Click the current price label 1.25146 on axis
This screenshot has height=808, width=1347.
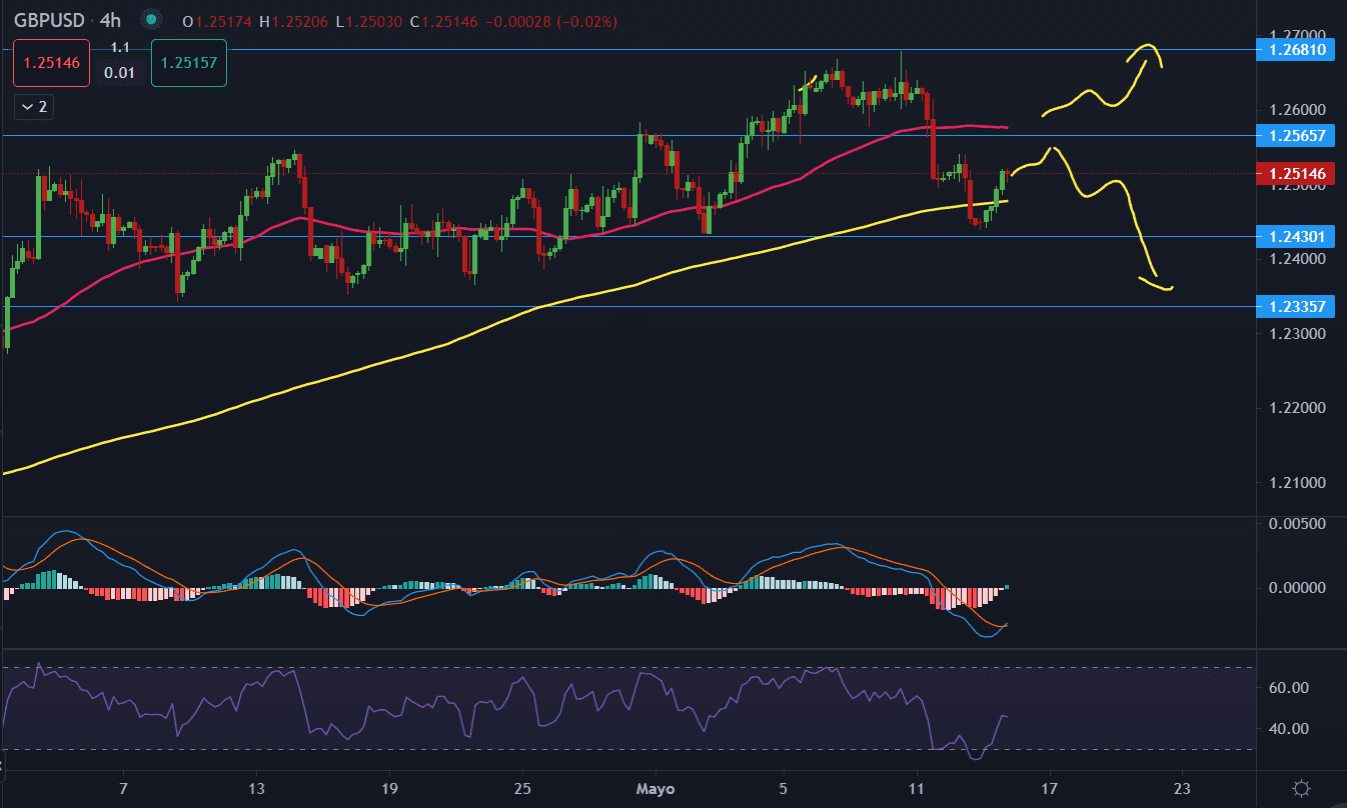click(x=1296, y=174)
